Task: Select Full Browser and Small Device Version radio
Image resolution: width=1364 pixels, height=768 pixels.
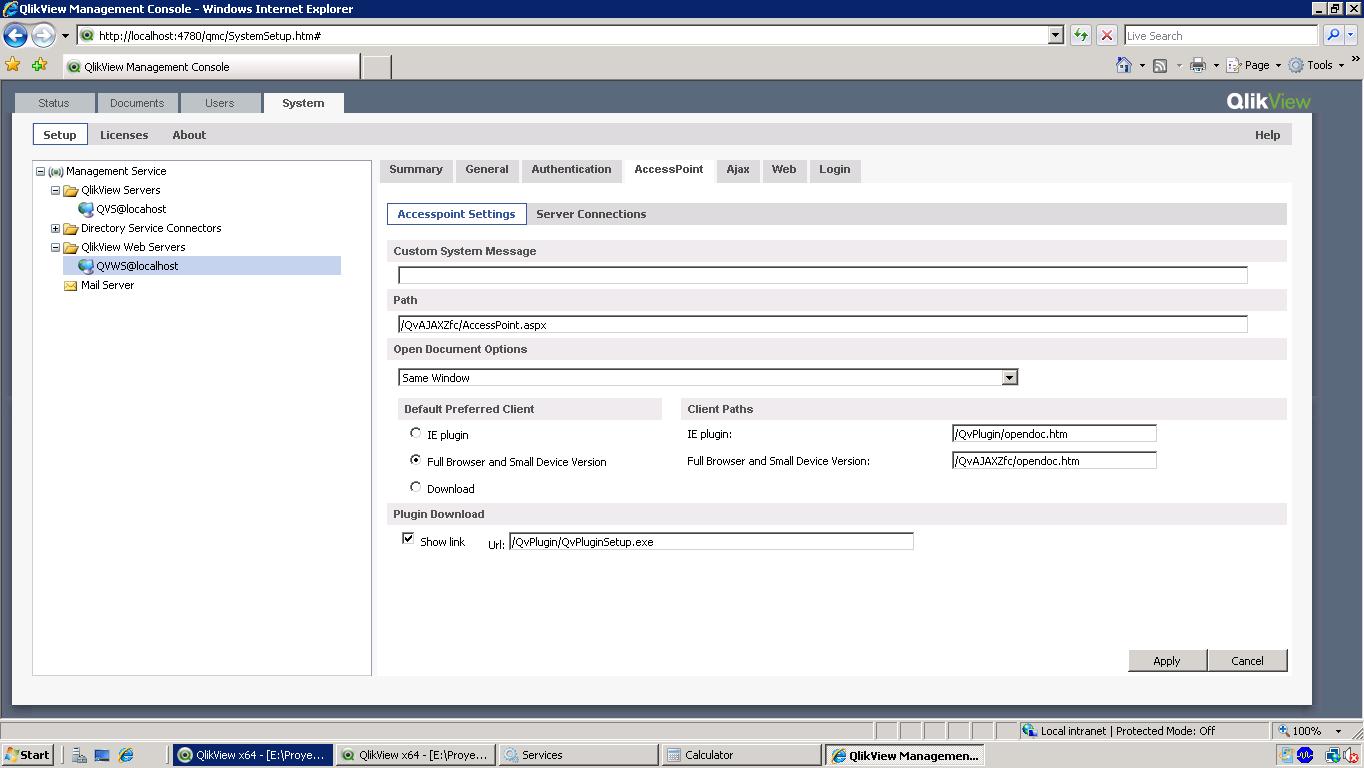Action: [416, 460]
